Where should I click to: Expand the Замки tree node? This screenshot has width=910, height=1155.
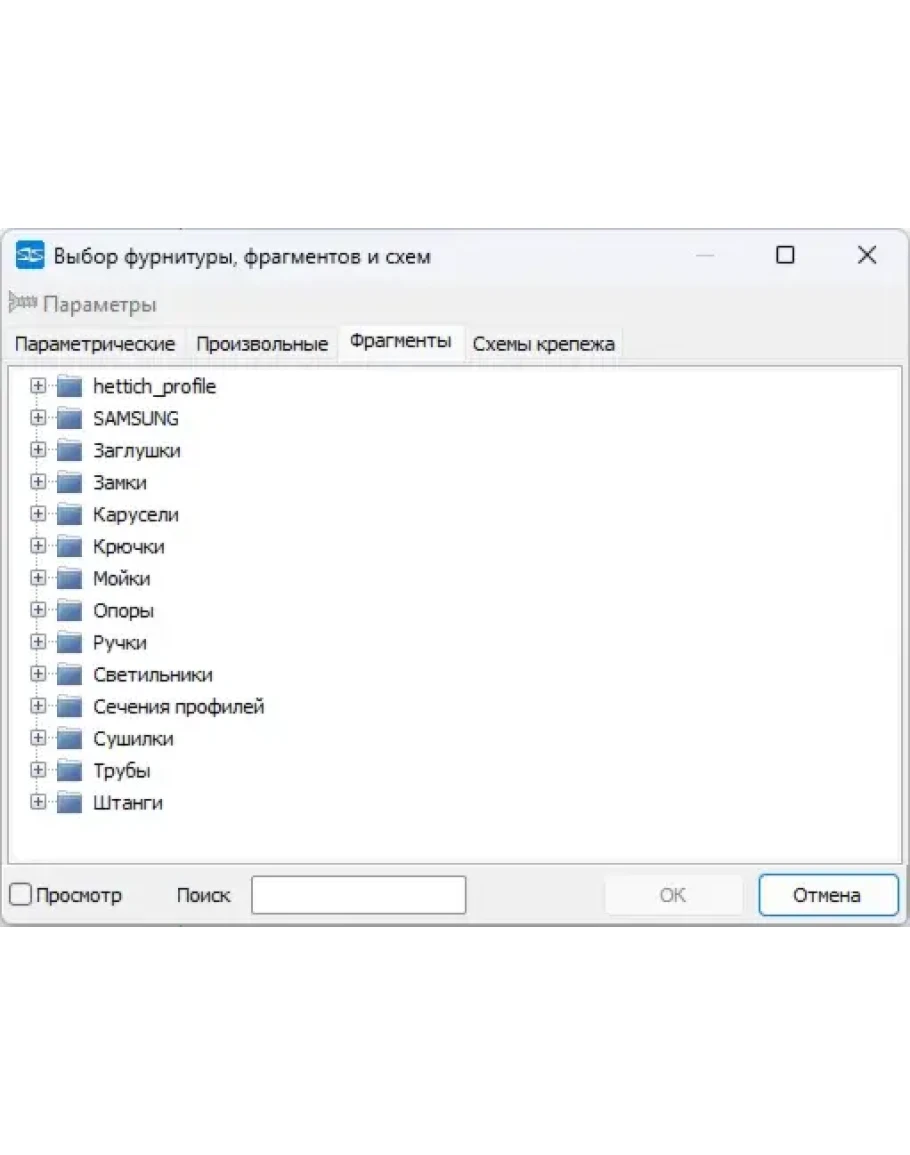click(x=38, y=482)
